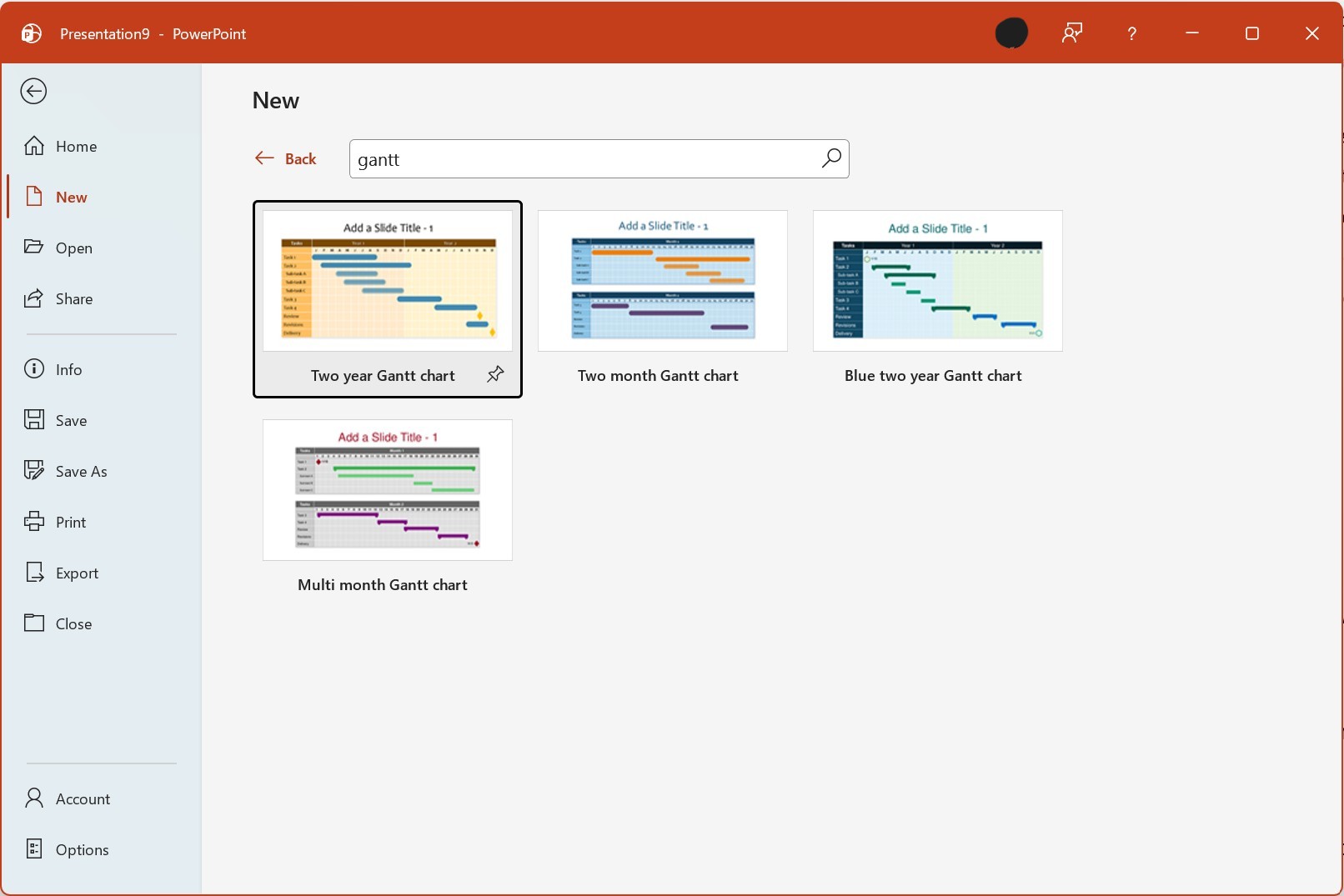Close the PowerPoint window
This screenshot has width=1344, height=896.
point(1312,33)
